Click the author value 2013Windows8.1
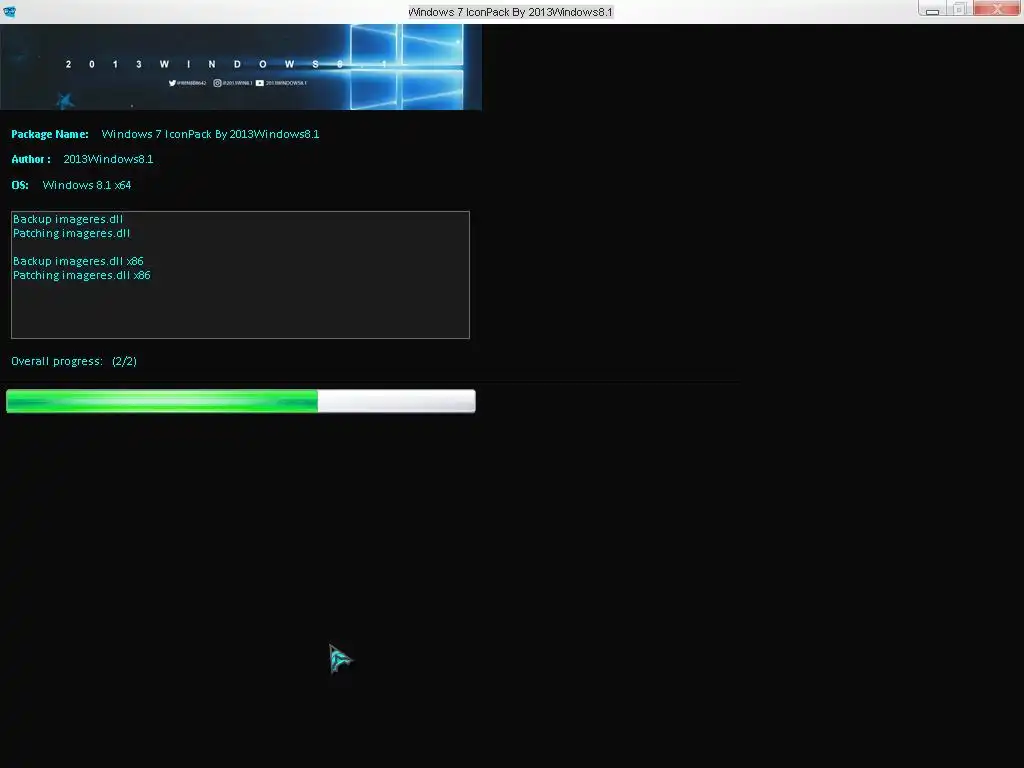The height and width of the screenshot is (768, 1024). pyautogui.click(x=108, y=159)
